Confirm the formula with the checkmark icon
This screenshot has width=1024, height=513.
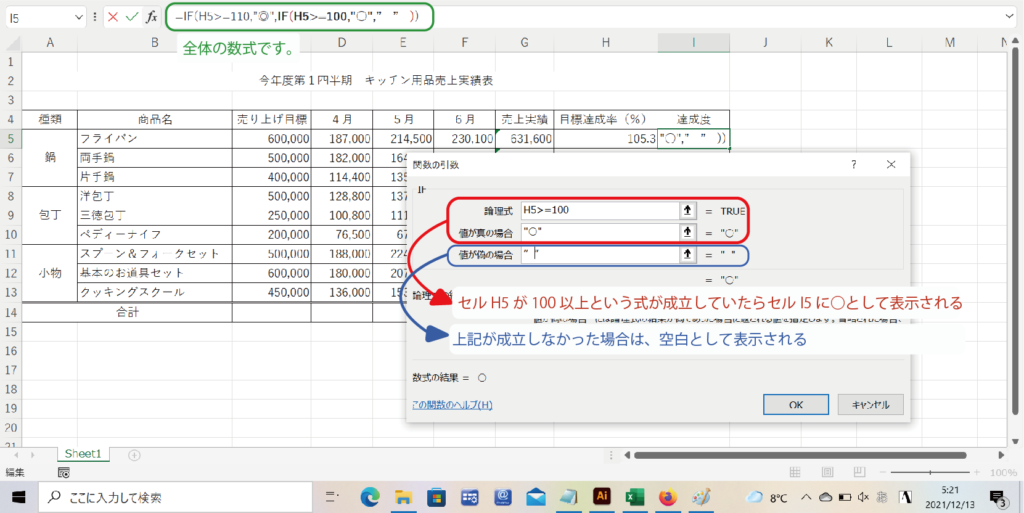[x=132, y=18]
